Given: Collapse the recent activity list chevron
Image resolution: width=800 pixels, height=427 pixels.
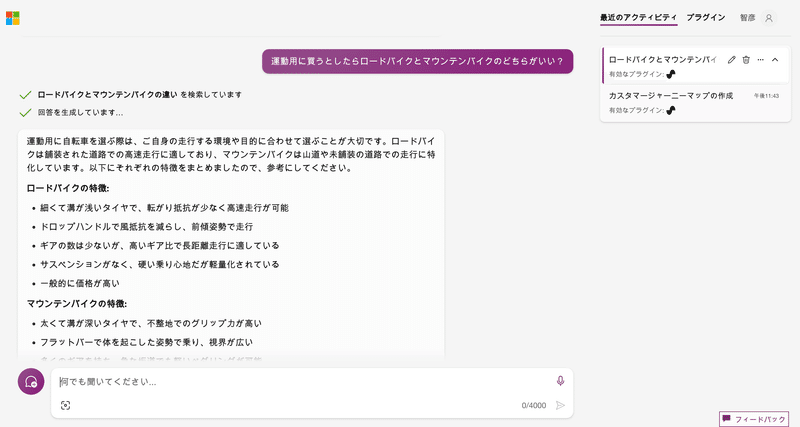Looking at the screenshot, I should 775,60.
